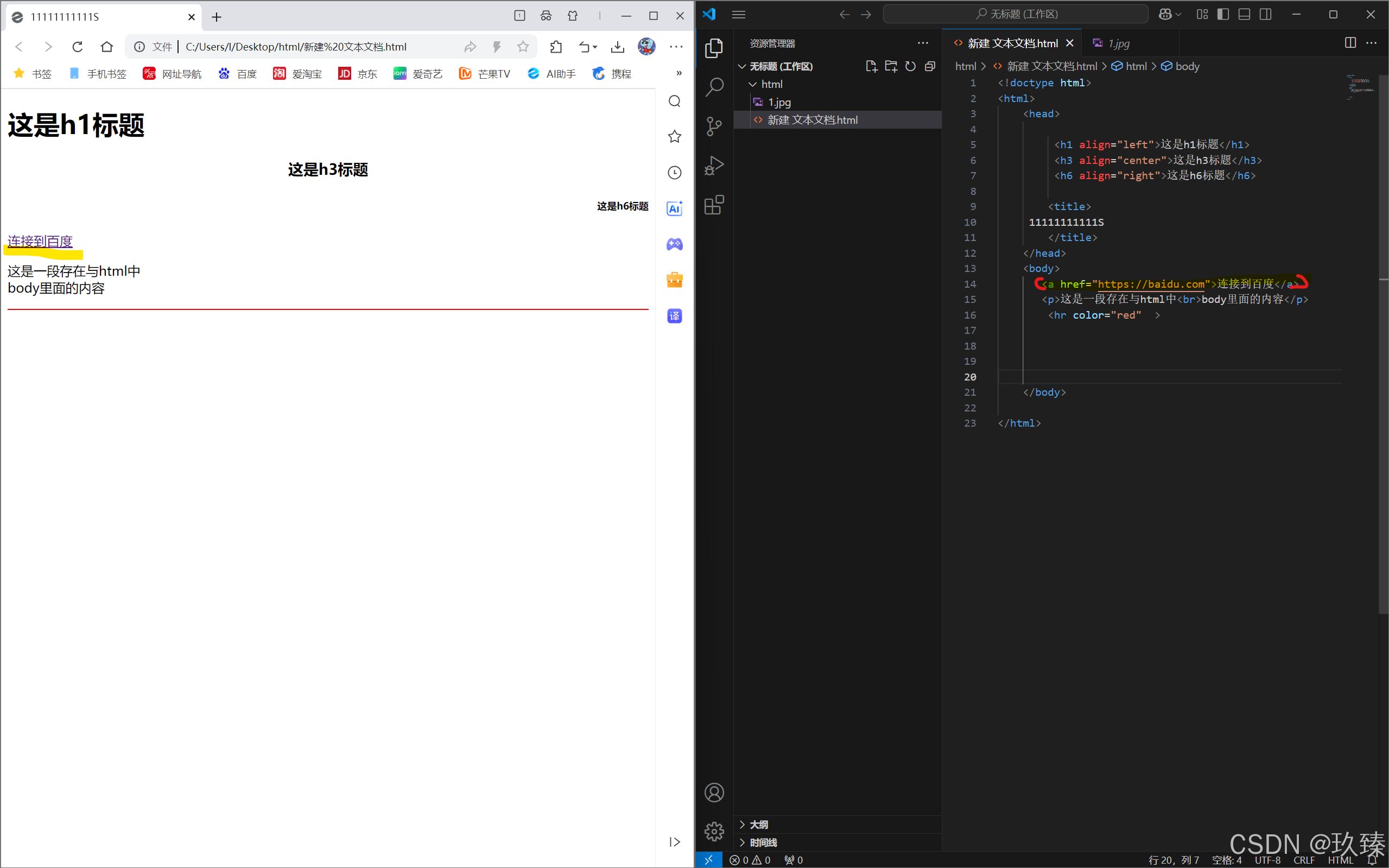Toggle the secondary side bar layout

pyautogui.click(x=1266, y=14)
